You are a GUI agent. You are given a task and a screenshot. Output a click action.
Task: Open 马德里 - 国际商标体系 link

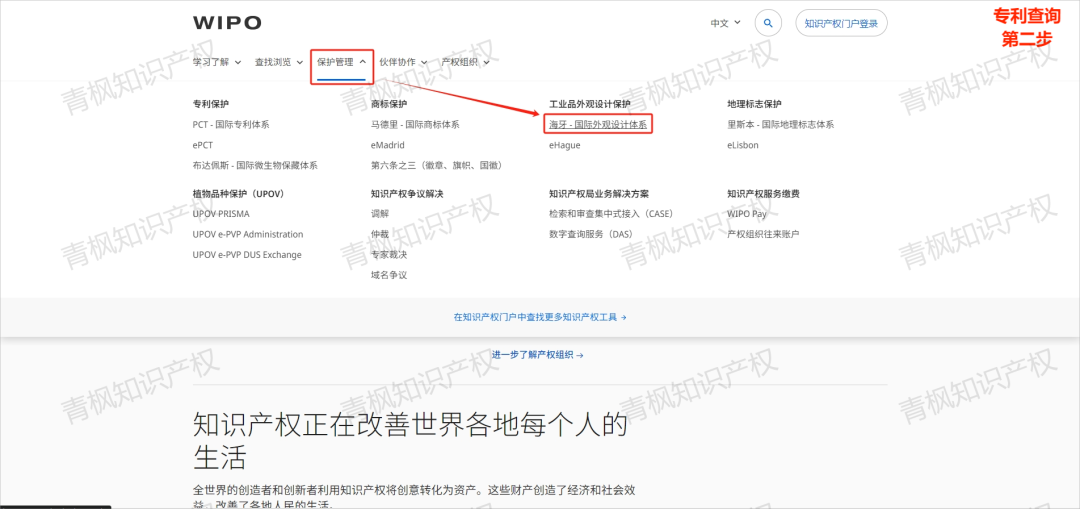coord(415,125)
